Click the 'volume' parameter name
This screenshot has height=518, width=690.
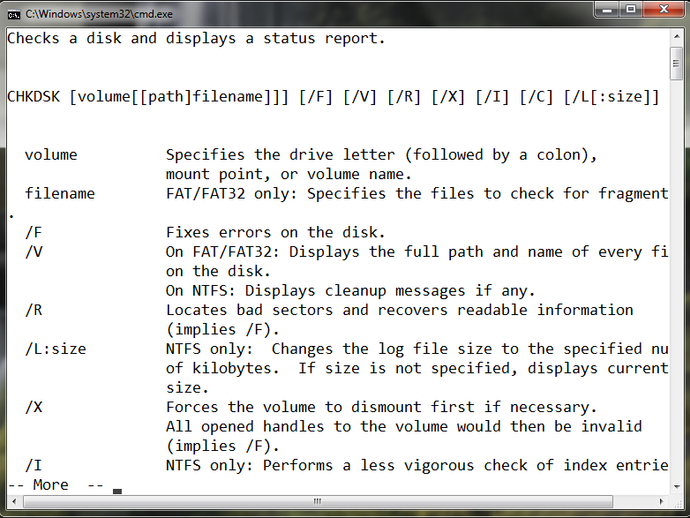click(x=51, y=155)
